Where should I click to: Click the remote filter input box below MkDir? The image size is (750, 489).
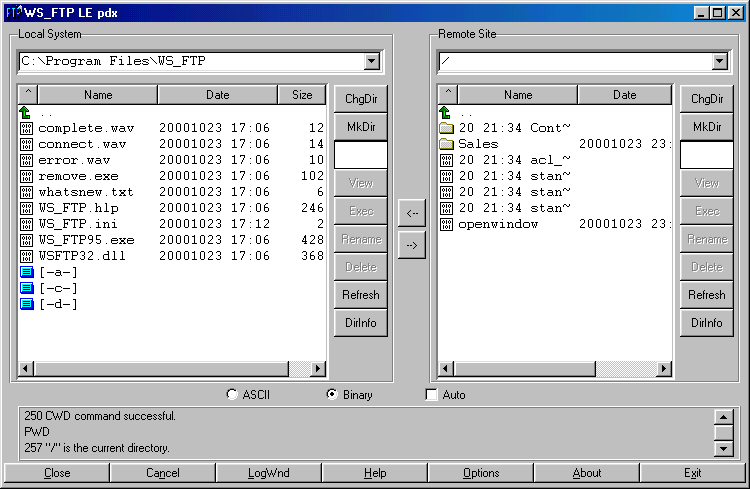[706, 155]
